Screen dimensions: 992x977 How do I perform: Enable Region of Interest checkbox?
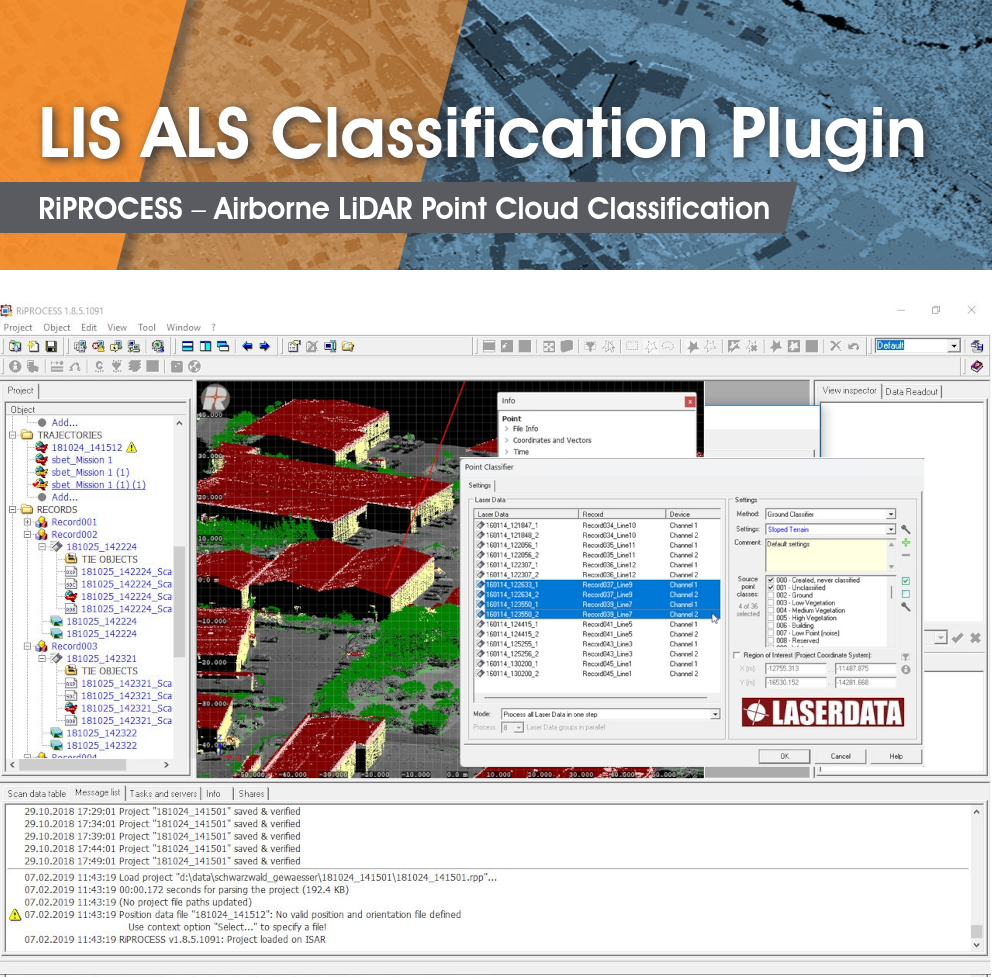point(736,656)
